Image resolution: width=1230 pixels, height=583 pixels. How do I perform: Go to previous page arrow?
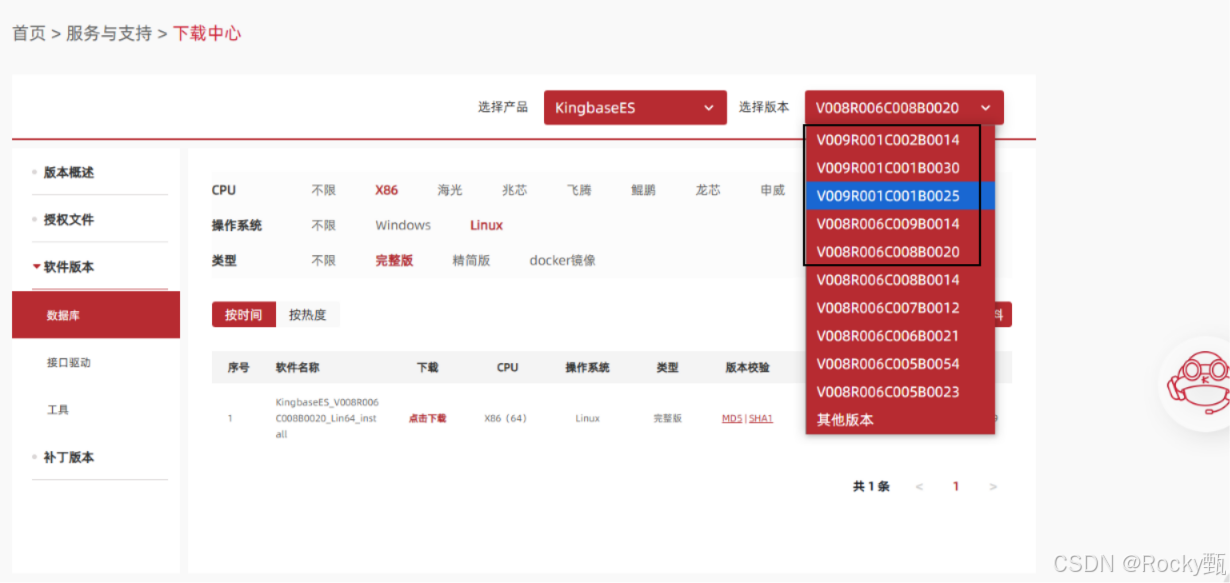click(x=919, y=486)
